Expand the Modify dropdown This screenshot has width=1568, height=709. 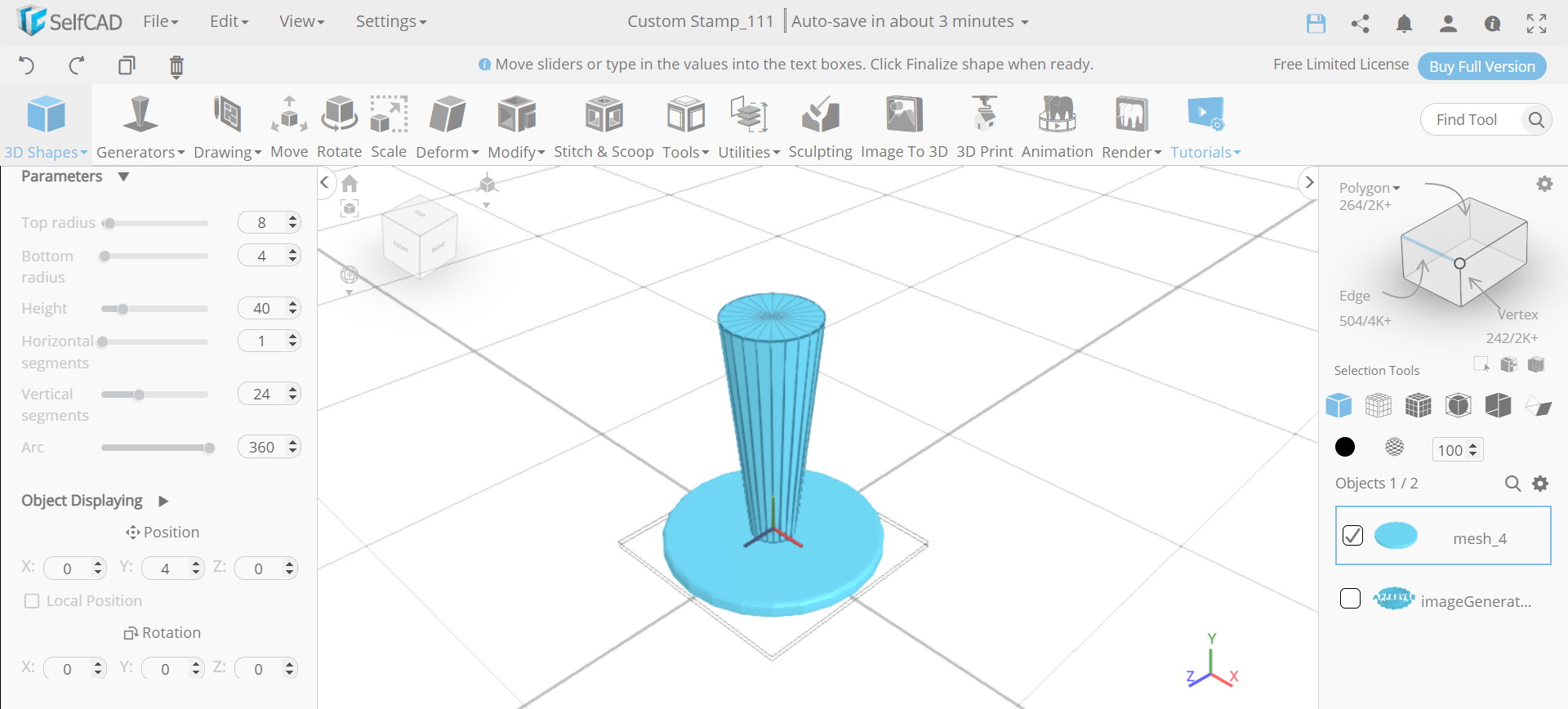click(516, 152)
